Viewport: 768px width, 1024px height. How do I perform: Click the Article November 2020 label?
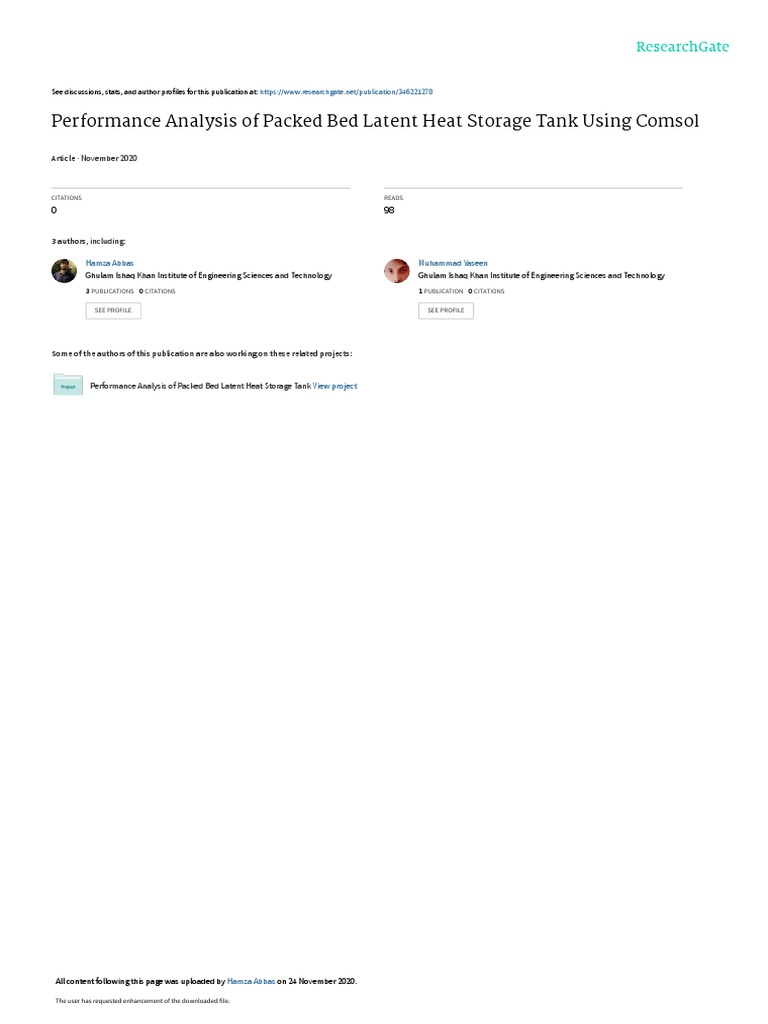pyautogui.click(x=94, y=158)
